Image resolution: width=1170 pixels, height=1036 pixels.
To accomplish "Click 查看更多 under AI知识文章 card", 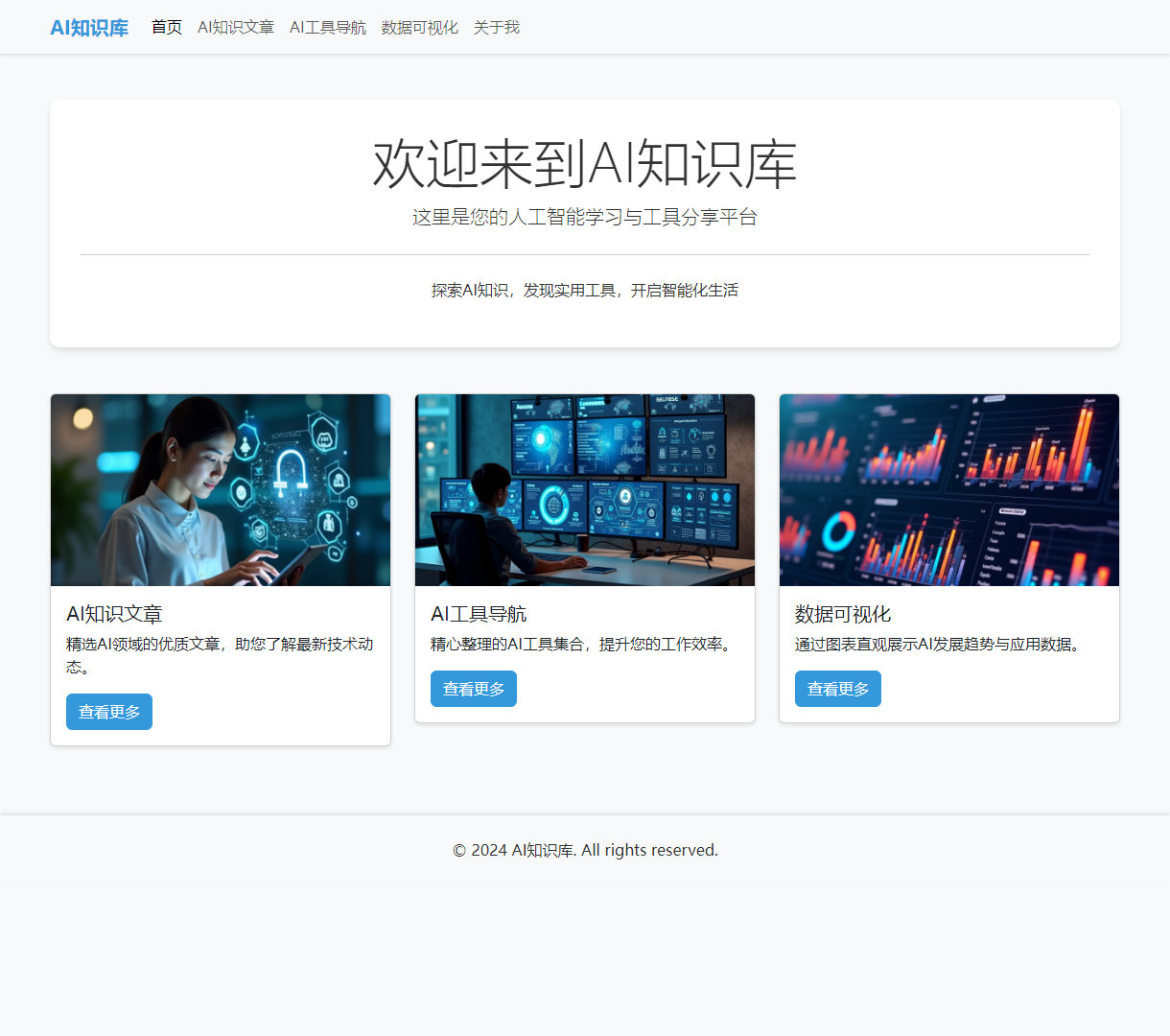I will [108, 711].
